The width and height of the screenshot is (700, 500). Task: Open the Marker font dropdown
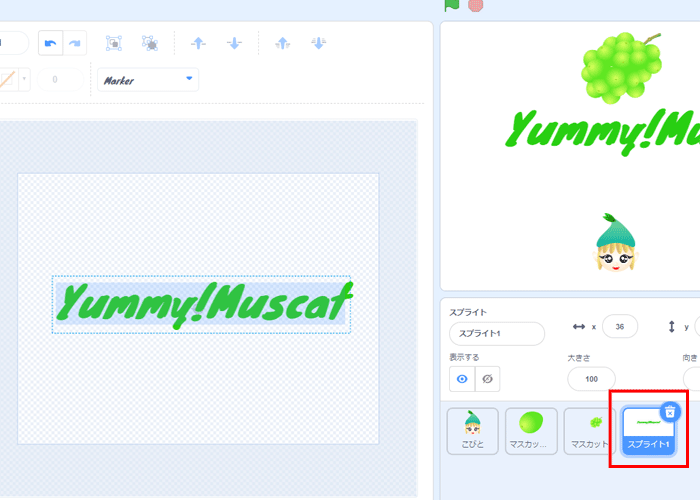[x=148, y=80]
